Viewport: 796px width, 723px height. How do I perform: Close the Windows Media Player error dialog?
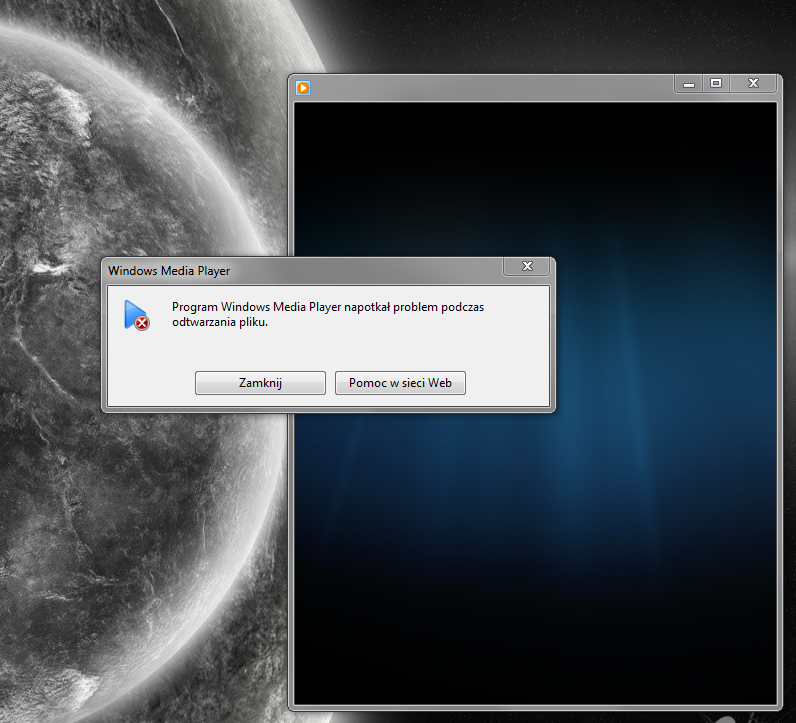point(527,266)
